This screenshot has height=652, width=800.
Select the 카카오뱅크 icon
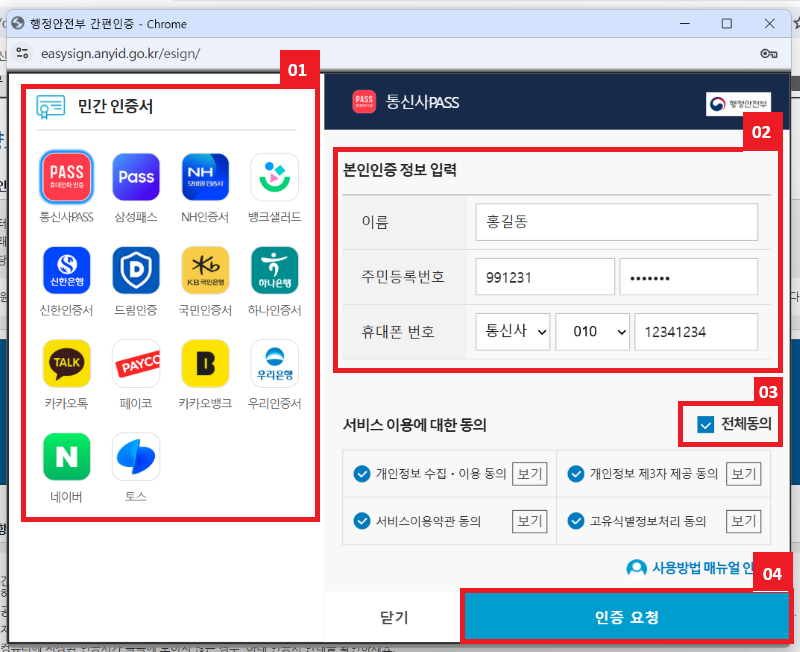click(205, 364)
